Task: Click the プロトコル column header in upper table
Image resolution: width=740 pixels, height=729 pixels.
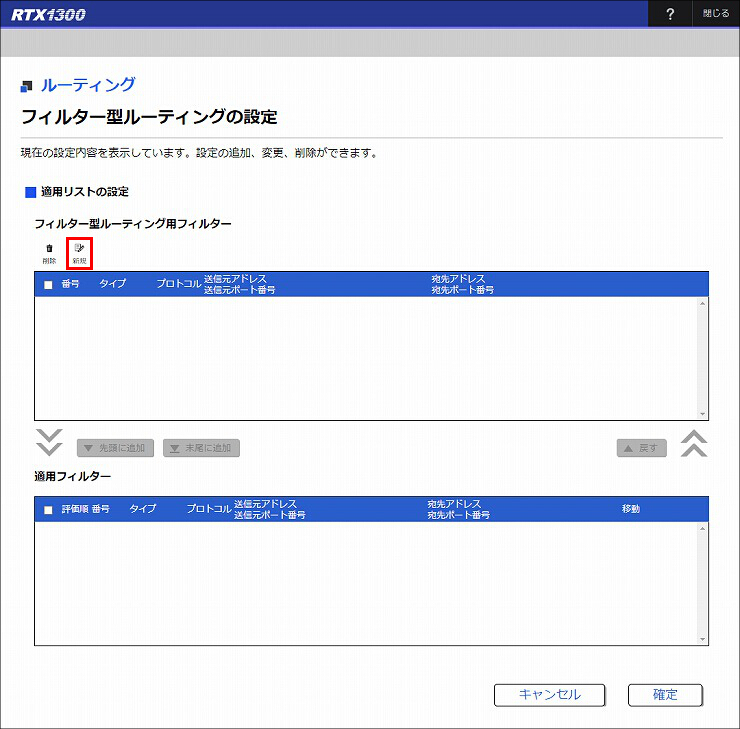Action: click(x=179, y=284)
